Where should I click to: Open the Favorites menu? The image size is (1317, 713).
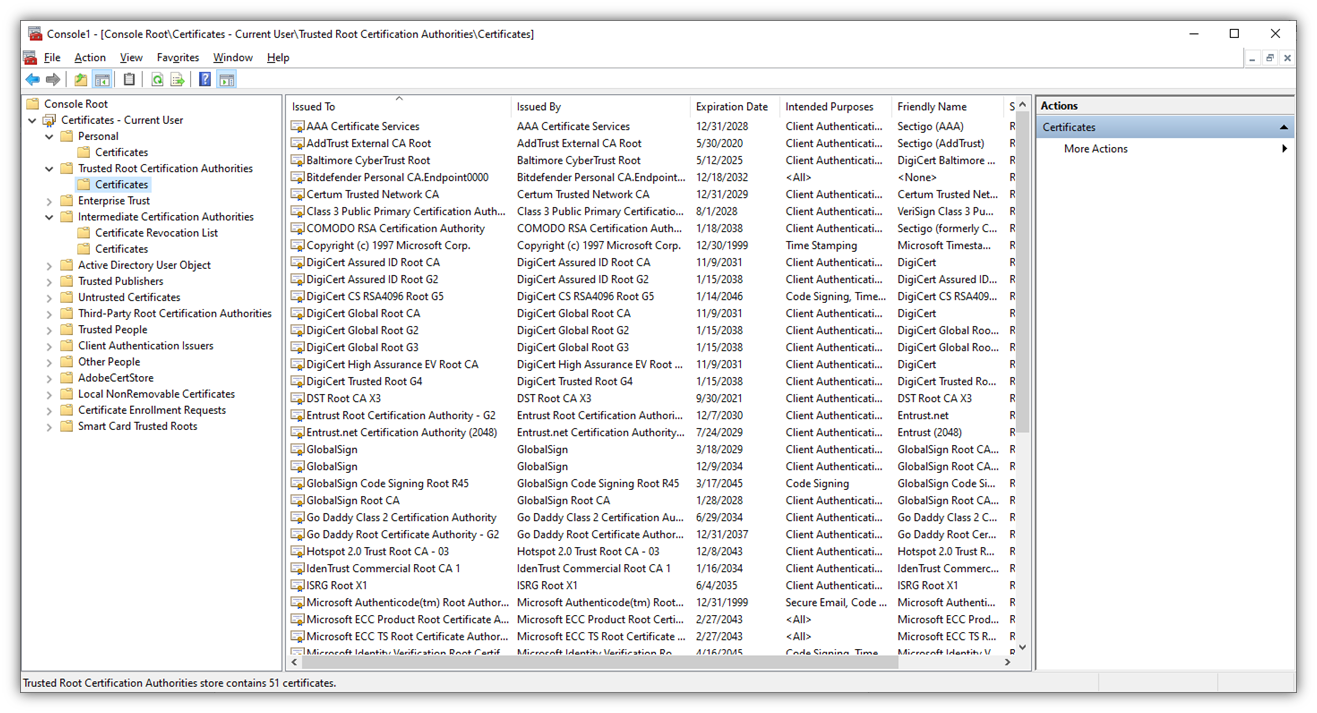click(x=178, y=57)
